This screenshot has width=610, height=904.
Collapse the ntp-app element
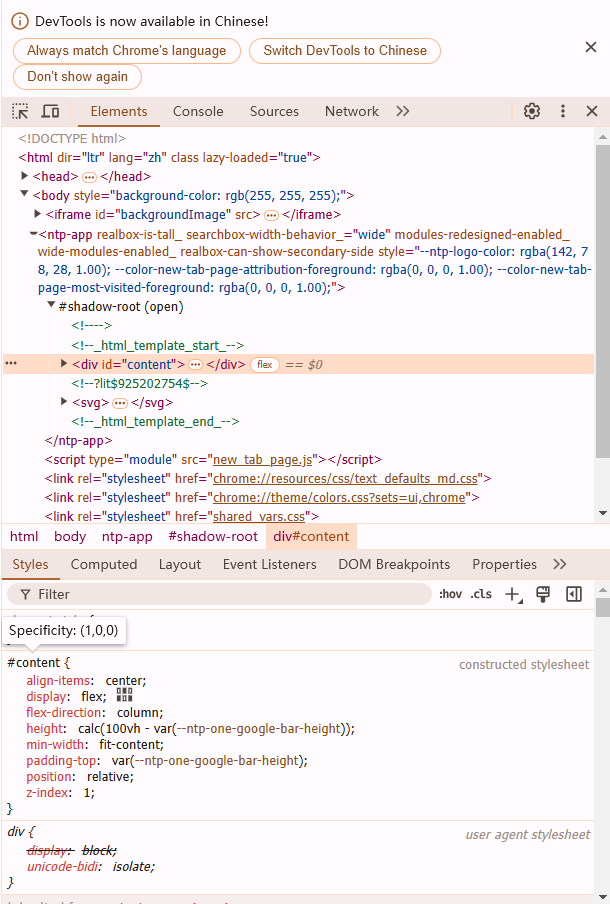[x=33, y=233]
